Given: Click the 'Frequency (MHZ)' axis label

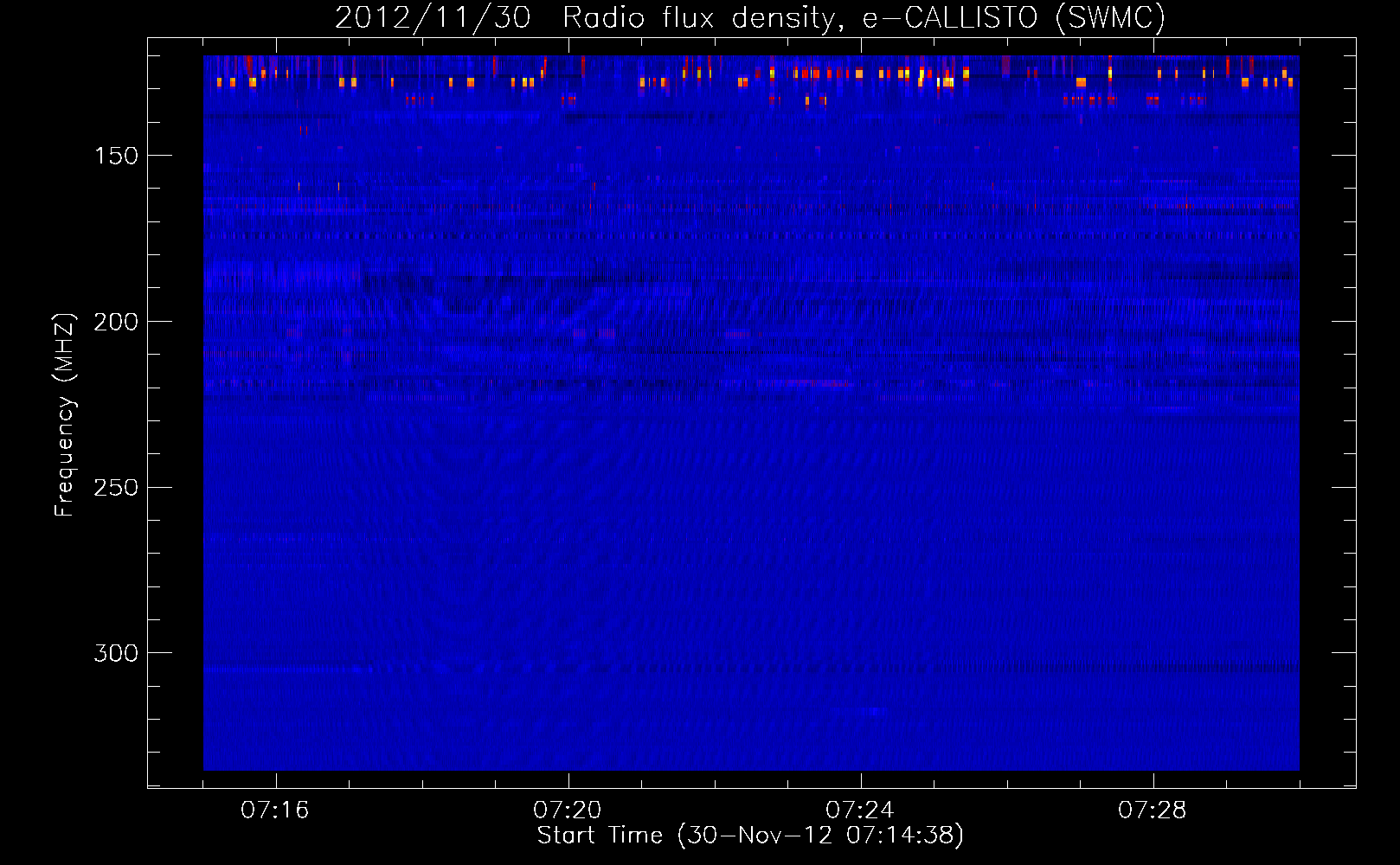Looking at the screenshot, I should [x=65, y=414].
